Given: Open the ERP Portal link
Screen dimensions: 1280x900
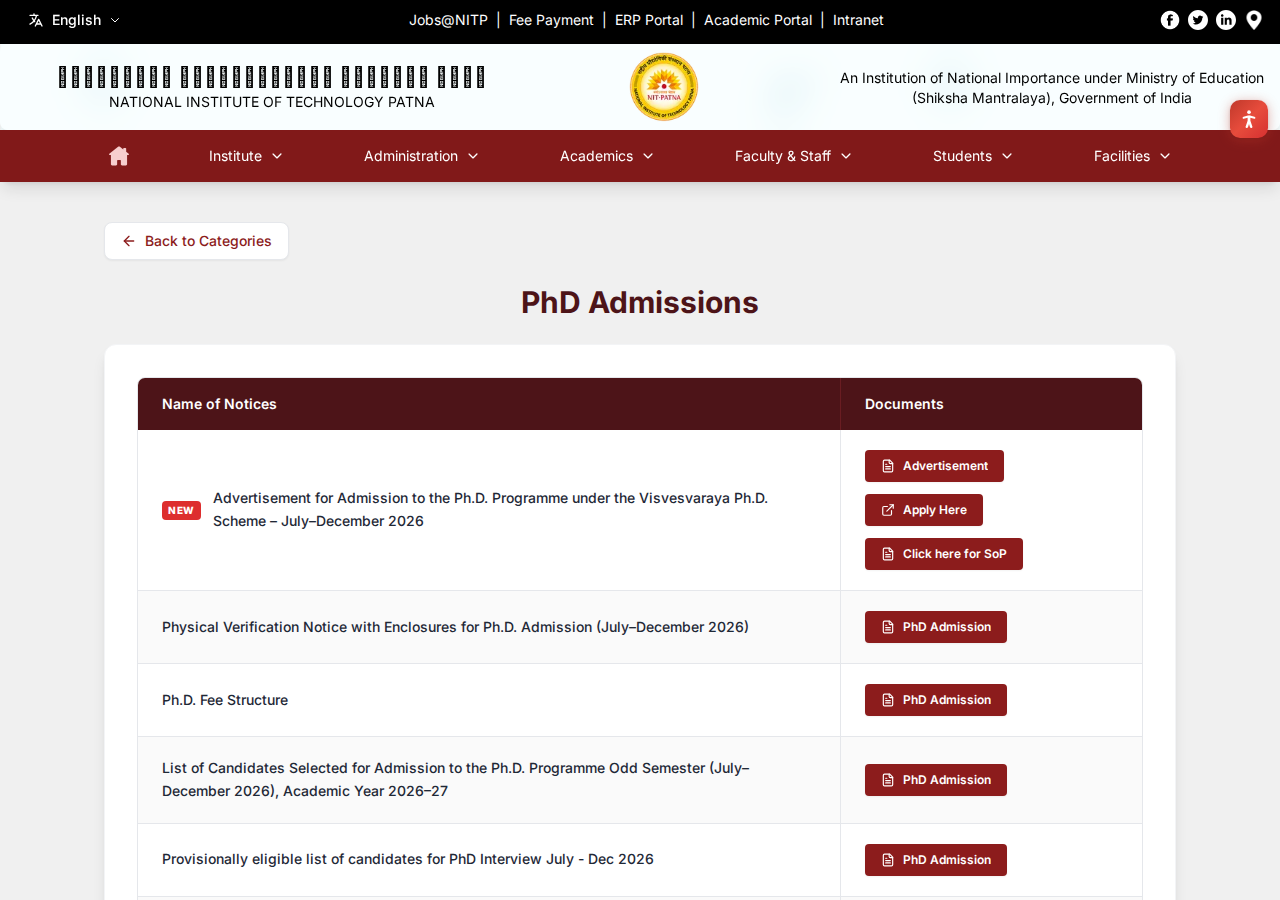Looking at the screenshot, I should click(649, 20).
